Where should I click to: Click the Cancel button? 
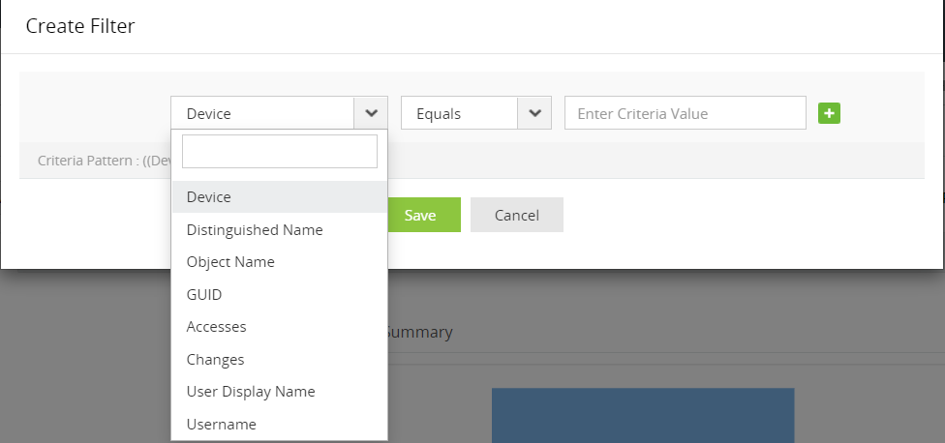[516, 215]
